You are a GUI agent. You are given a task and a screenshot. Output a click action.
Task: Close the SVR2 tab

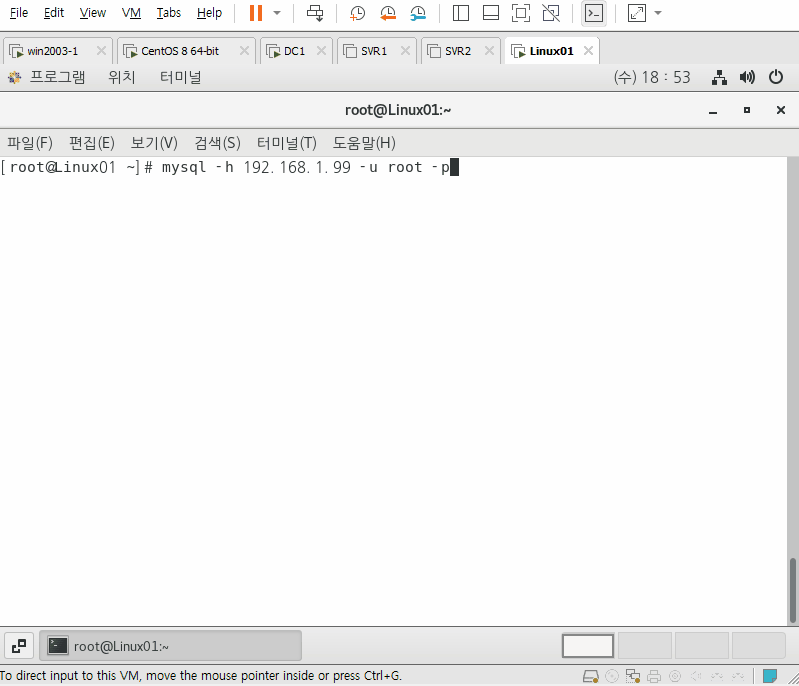(489, 50)
